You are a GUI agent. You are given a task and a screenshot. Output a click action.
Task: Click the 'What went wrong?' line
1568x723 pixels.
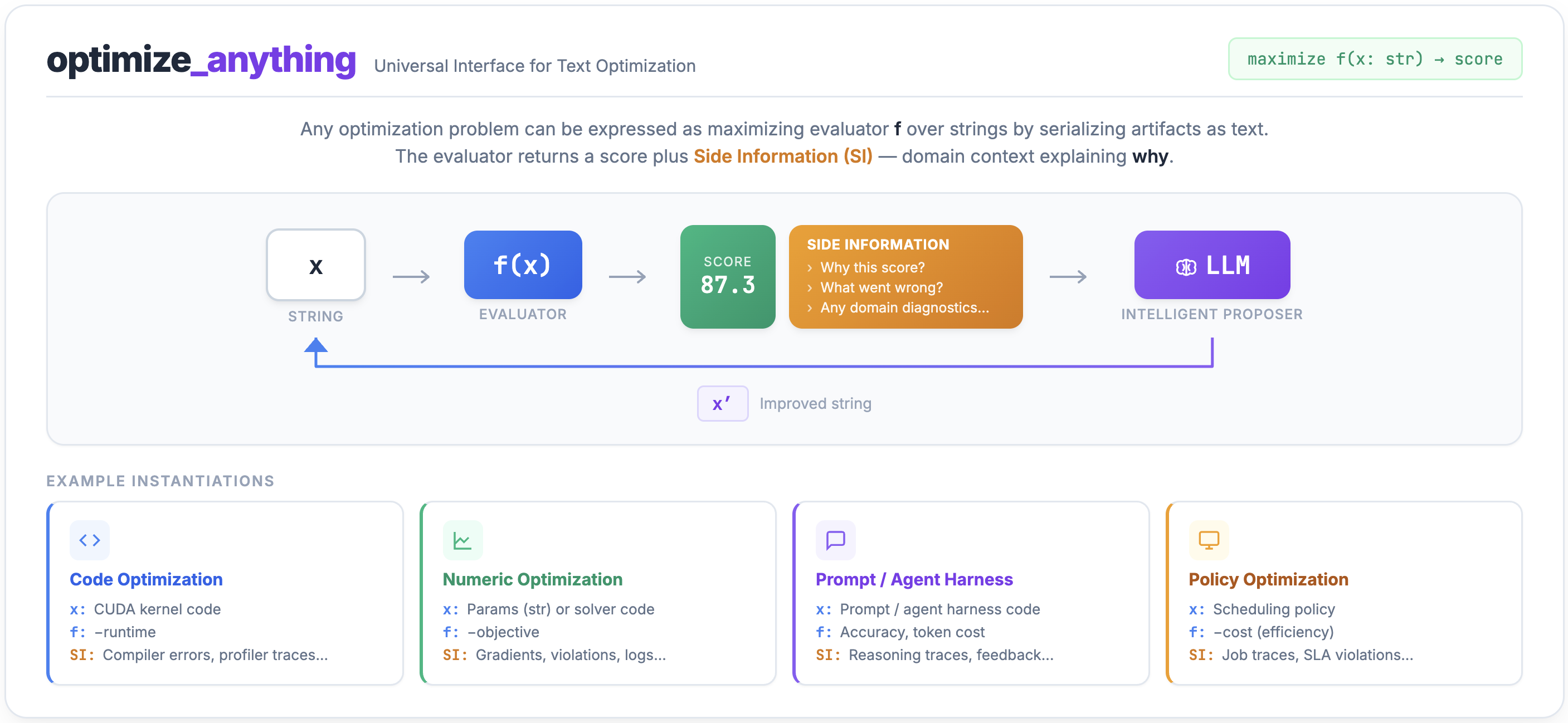tap(882, 287)
